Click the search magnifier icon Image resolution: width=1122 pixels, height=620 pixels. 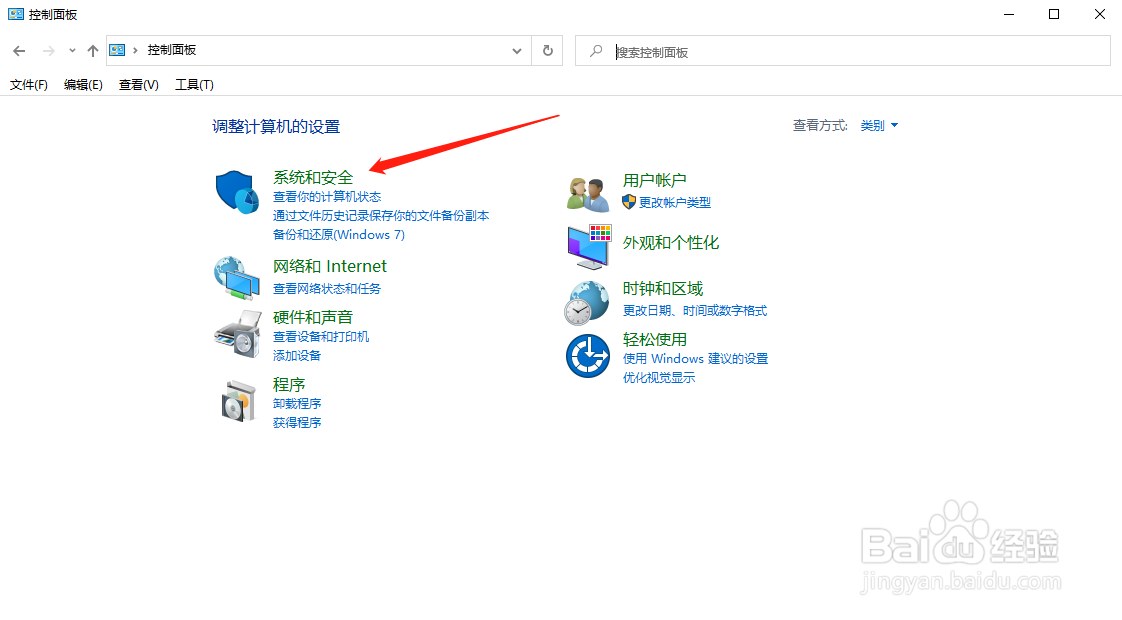(x=595, y=51)
